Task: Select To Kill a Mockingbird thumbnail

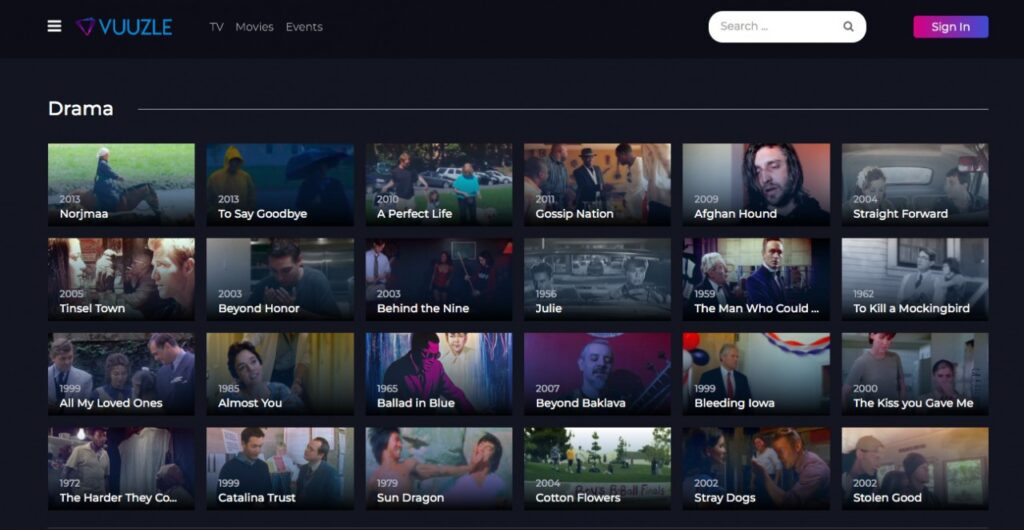Action: pyautogui.click(x=914, y=279)
